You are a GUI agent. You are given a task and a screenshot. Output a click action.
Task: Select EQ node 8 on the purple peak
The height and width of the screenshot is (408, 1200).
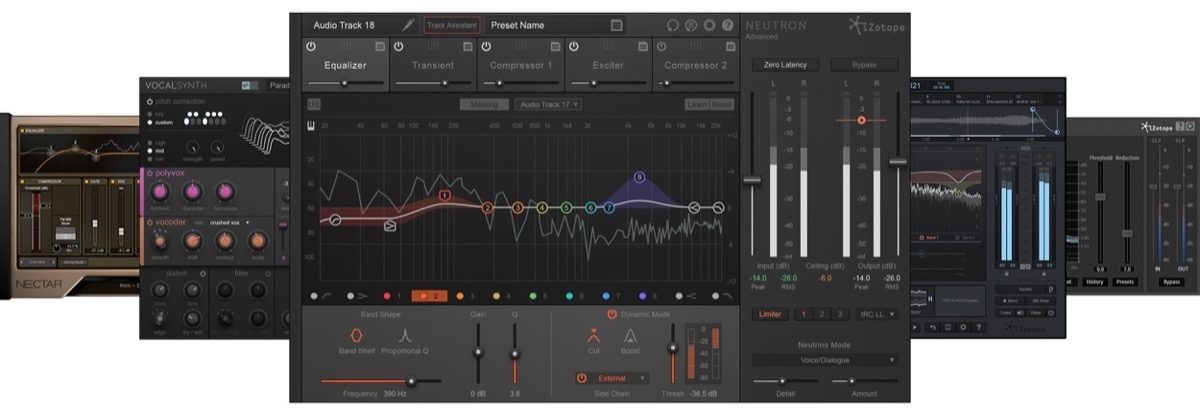(x=640, y=177)
